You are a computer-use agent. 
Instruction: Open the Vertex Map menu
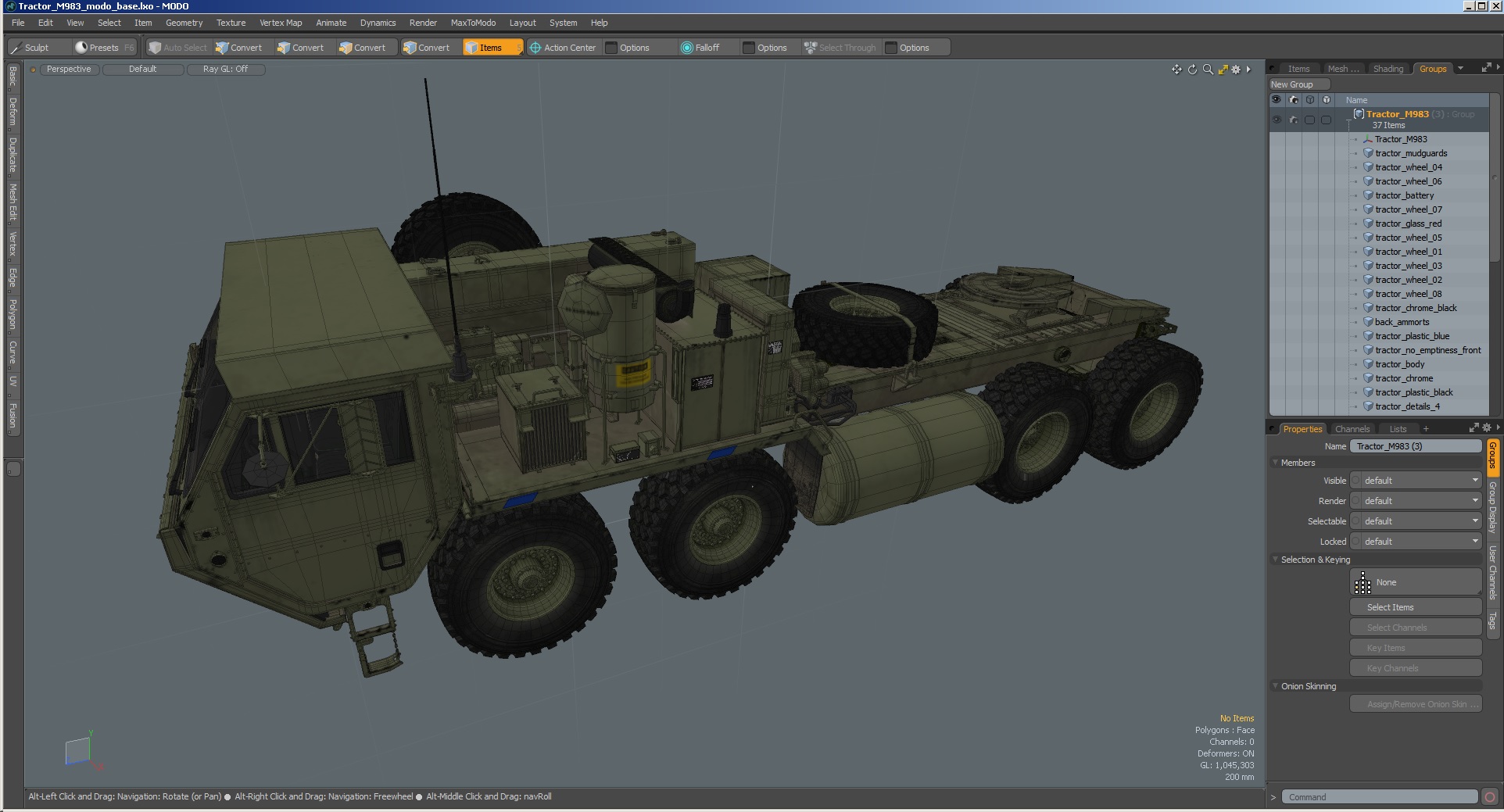[281, 23]
